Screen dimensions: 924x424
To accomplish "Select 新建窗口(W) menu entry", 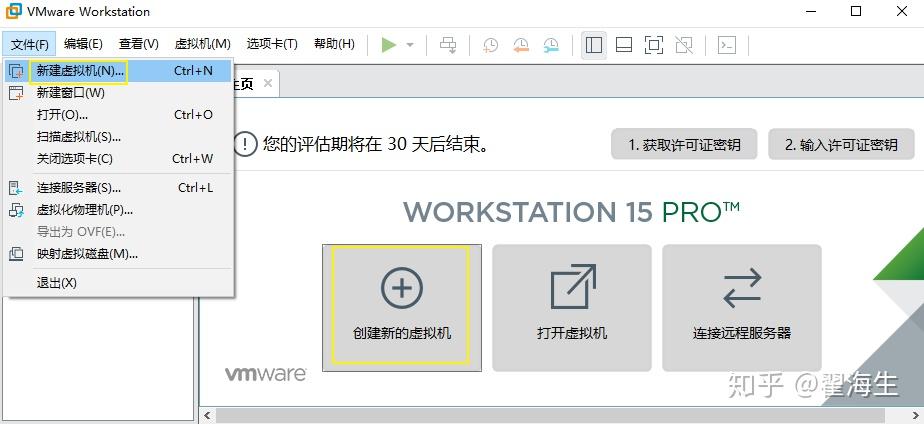I will click(118, 93).
